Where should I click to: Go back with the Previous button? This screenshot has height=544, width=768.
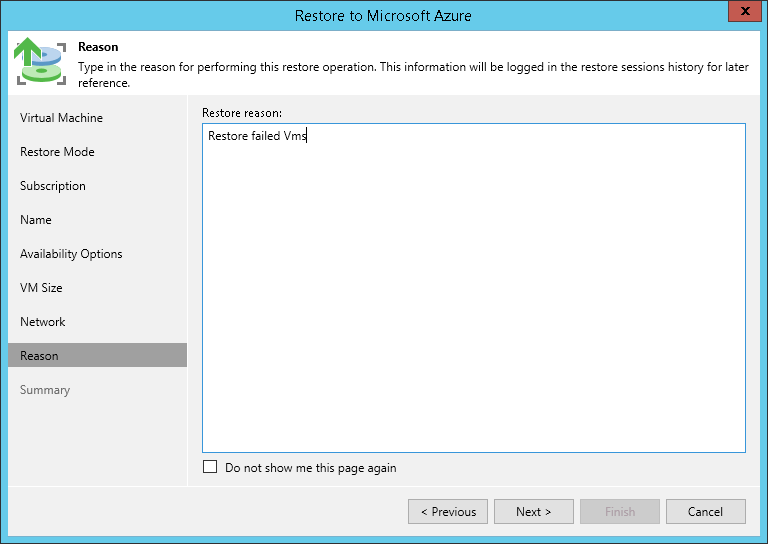tap(448, 512)
